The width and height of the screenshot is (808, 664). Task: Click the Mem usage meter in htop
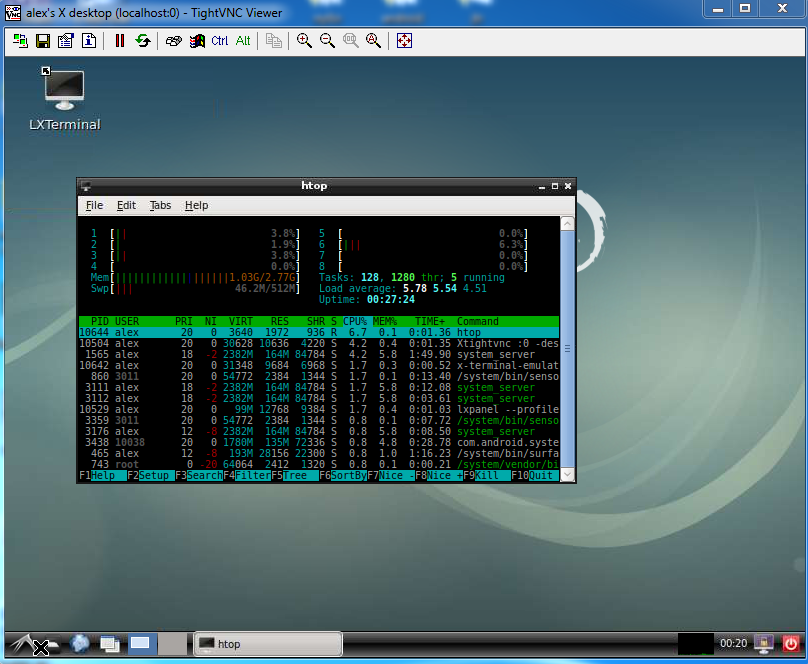[x=195, y=278]
